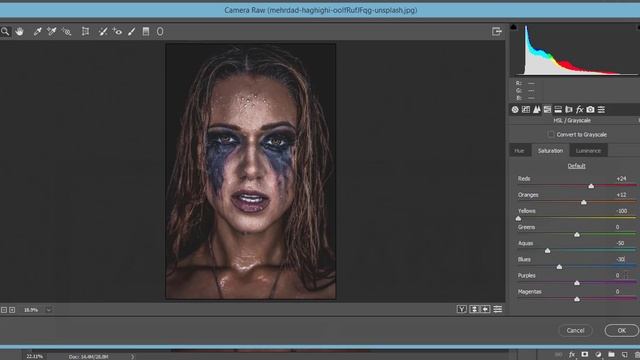Swap before and after settings icon
The image size is (640, 360).
coord(474,309)
